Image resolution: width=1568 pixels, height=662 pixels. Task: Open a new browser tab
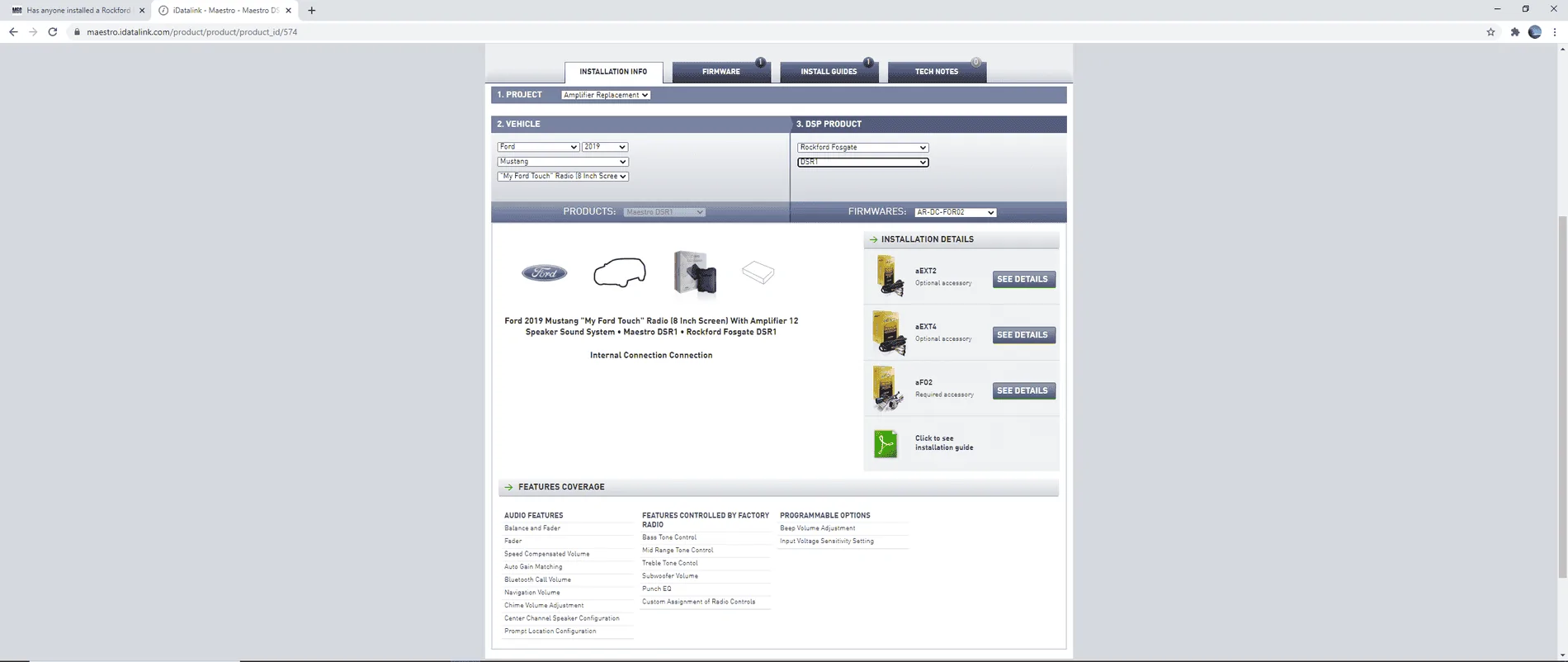311,11
